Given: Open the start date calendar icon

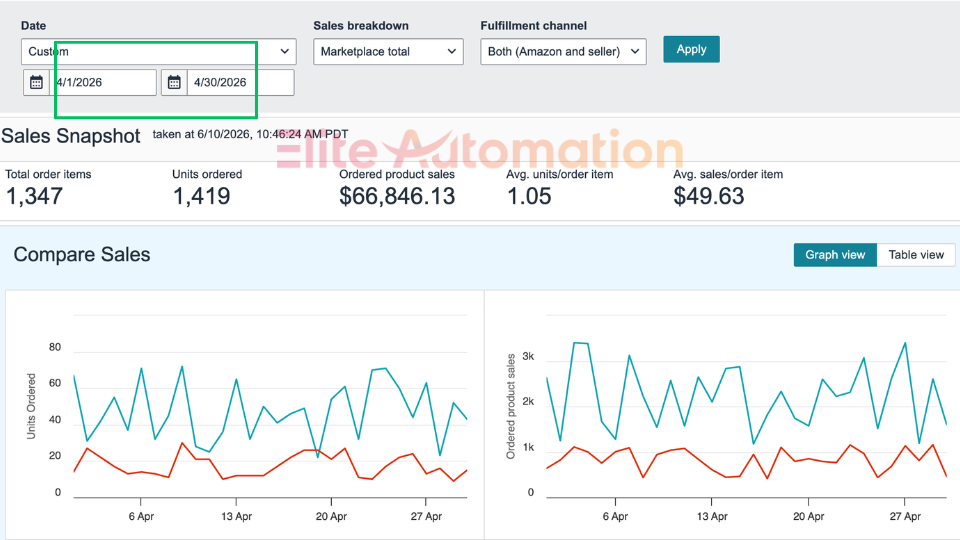Looking at the screenshot, I should click(x=36, y=82).
